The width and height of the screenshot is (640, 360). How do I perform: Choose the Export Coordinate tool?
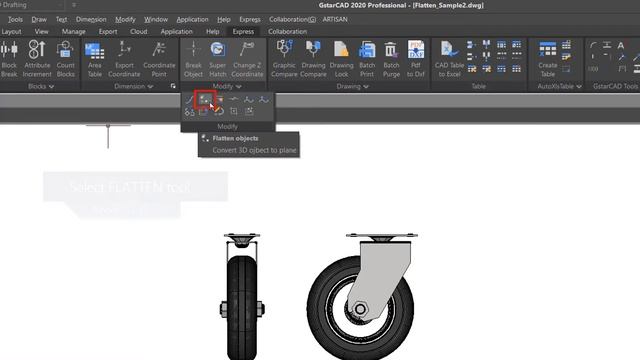pos(124,59)
